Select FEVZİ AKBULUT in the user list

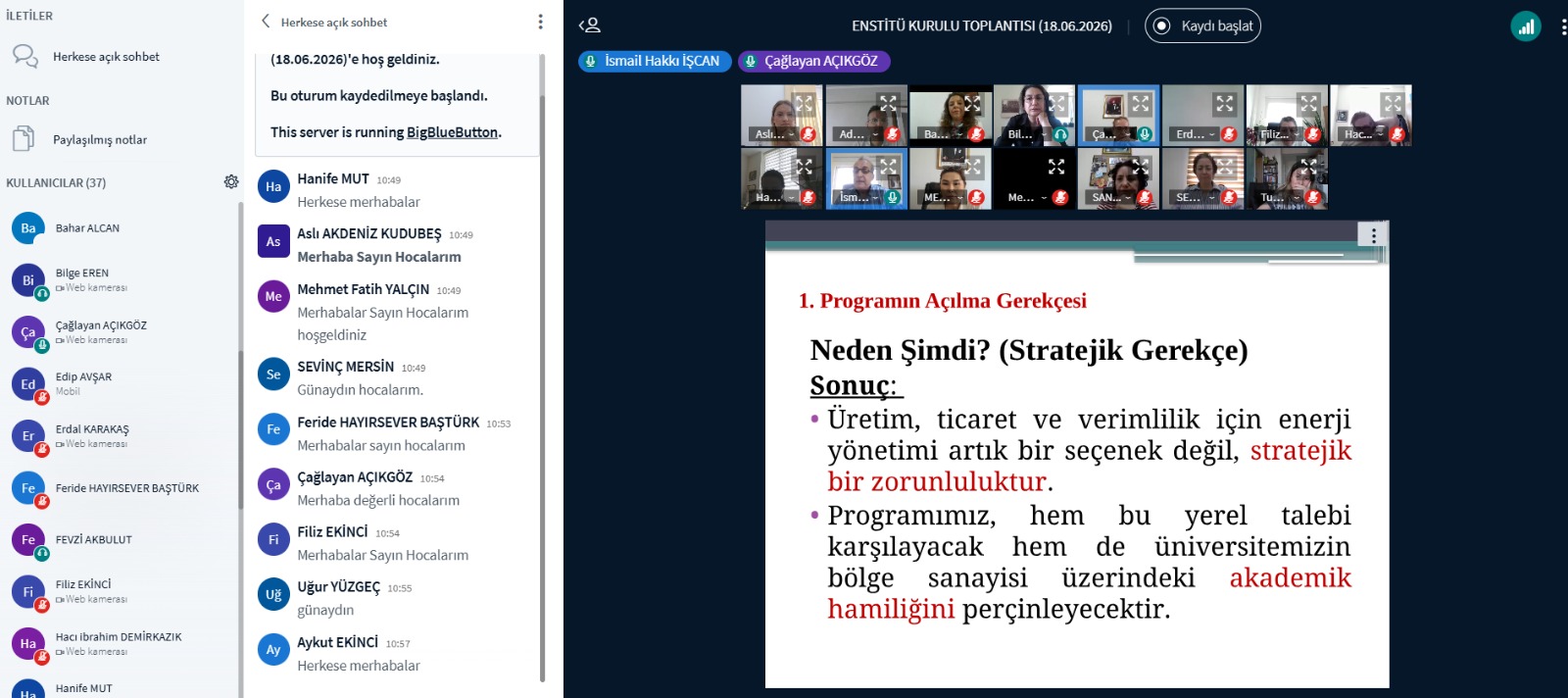pyautogui.click(x=122, y=539)
